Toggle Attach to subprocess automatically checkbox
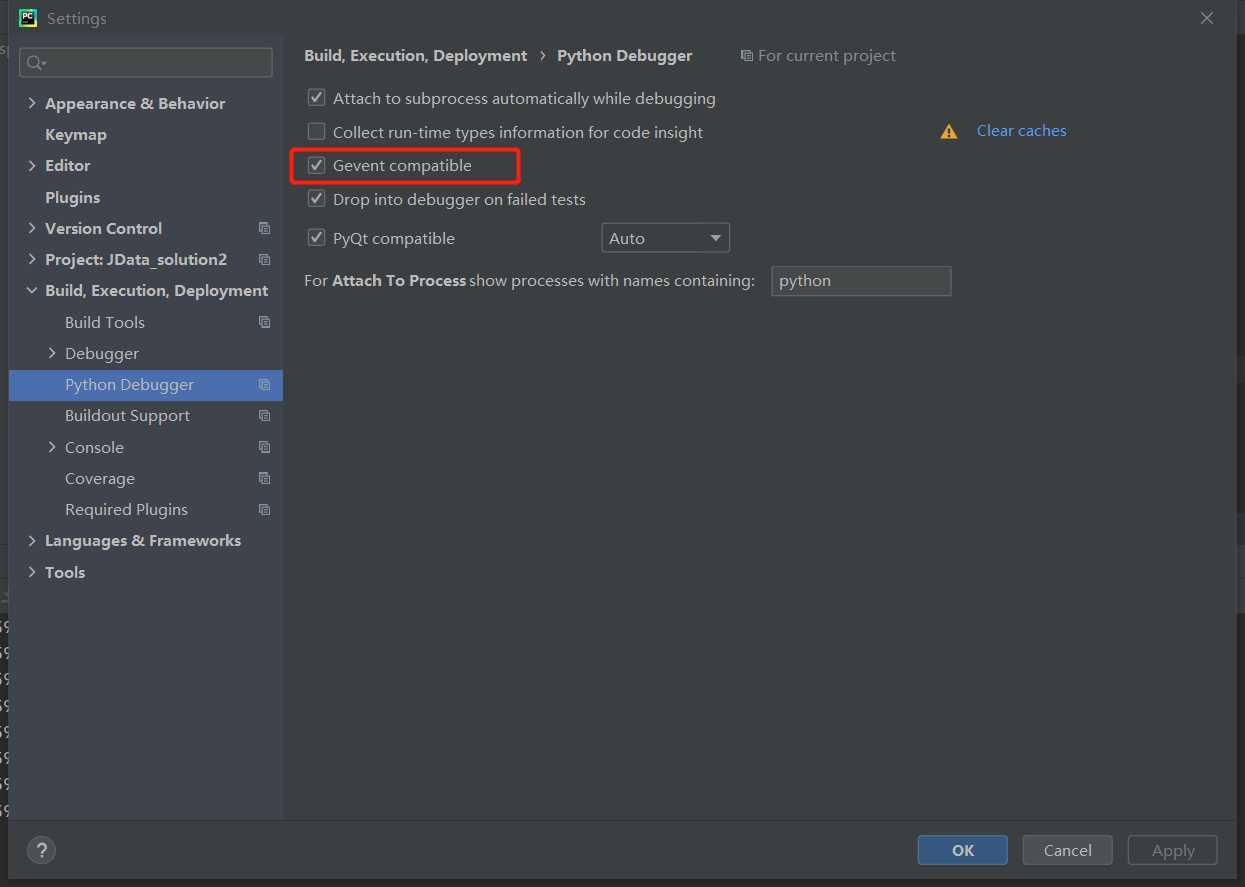This screenshot has width=1245, height=887. click(316, 98)
